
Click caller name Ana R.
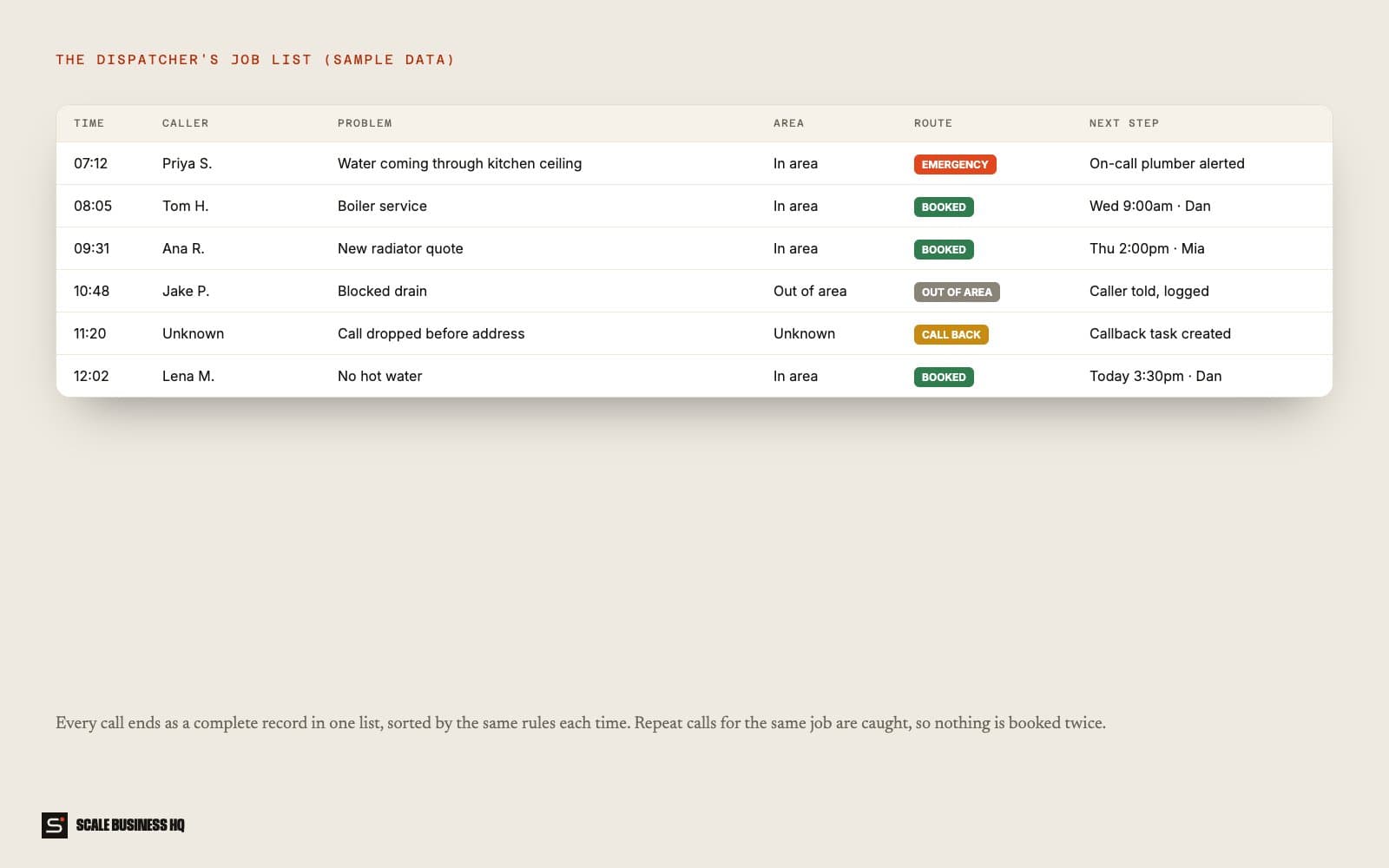click(x=183, y=248)
